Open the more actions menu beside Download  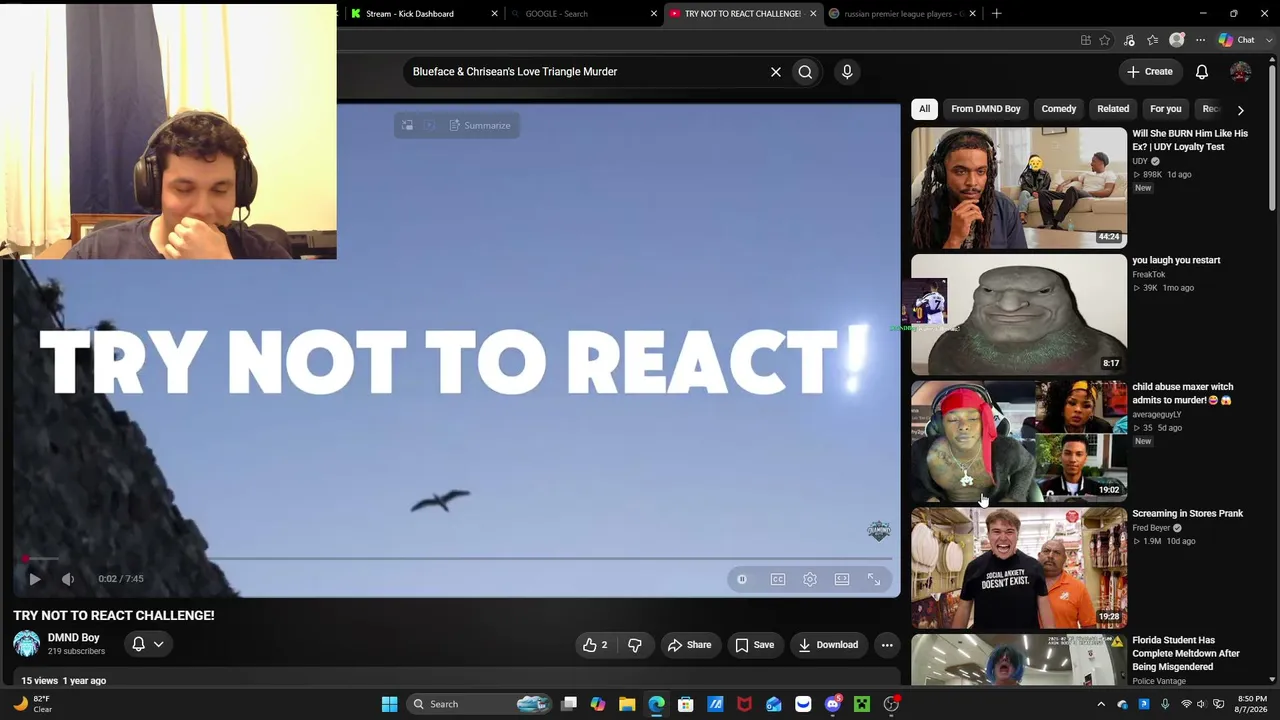(887, 645)
